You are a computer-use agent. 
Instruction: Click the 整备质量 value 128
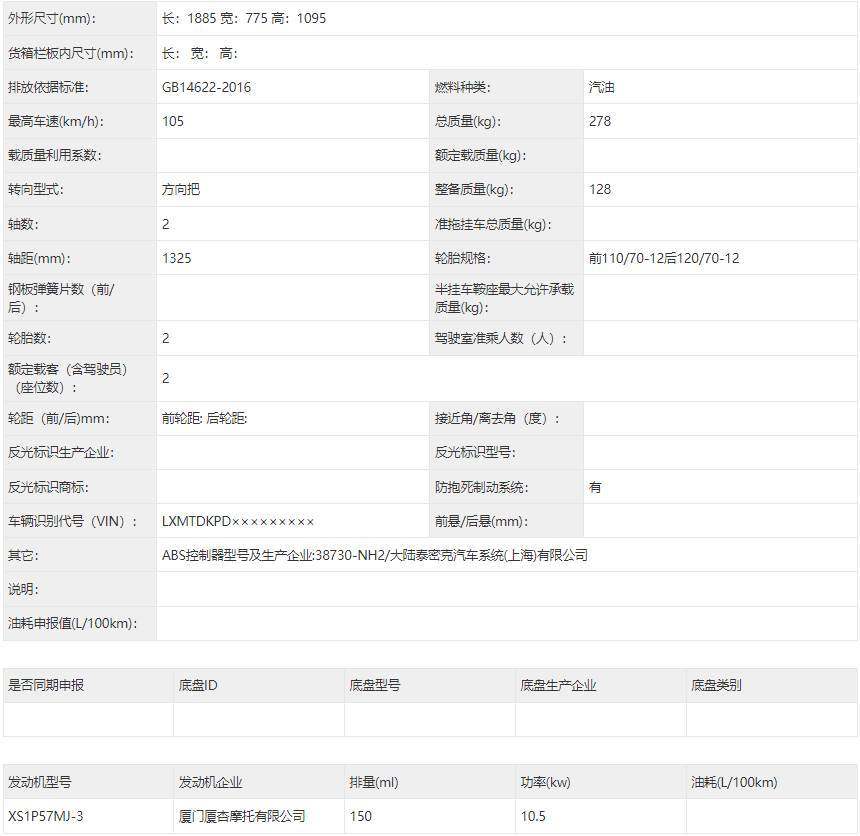coord(596,188)
